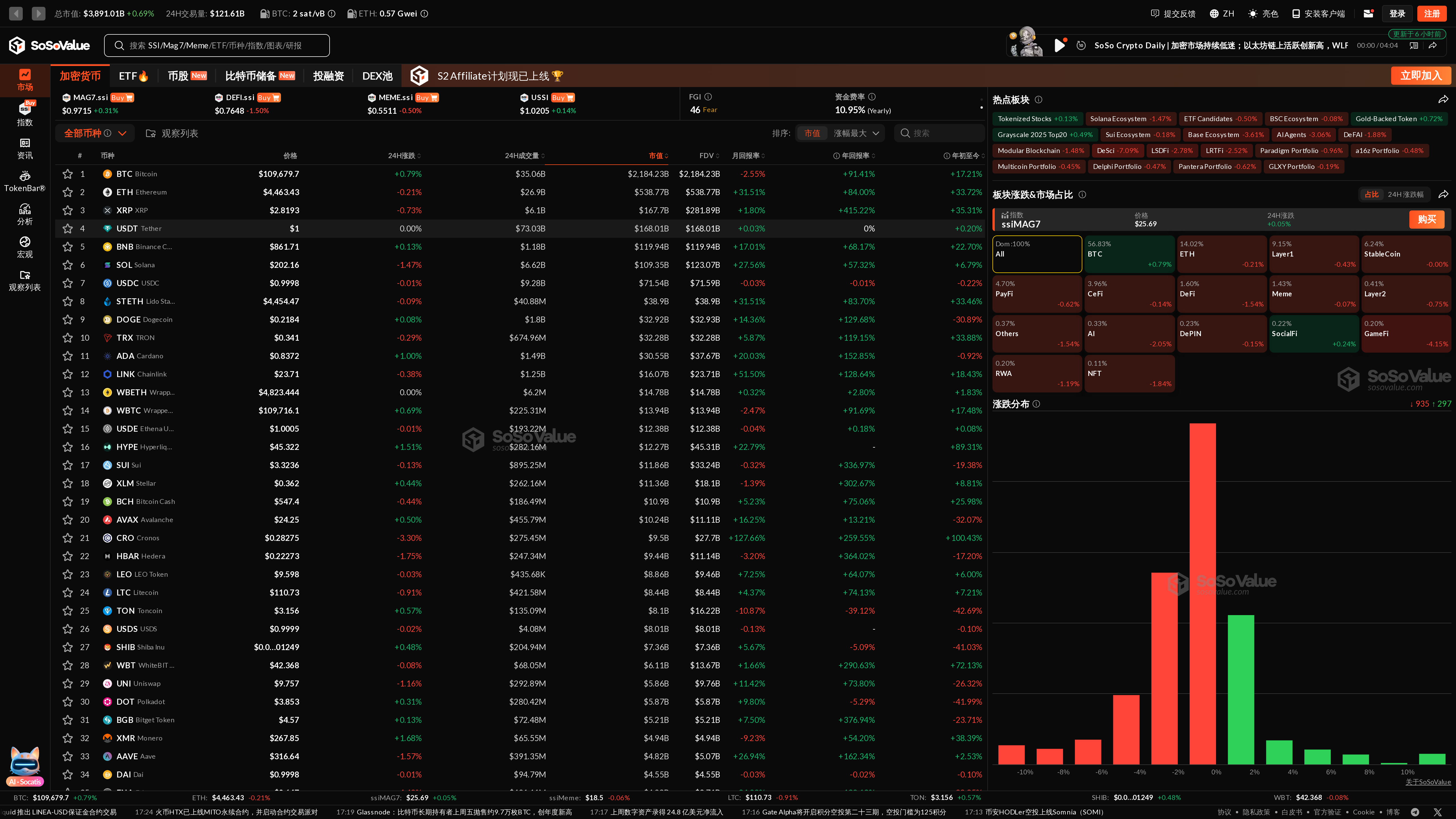This screenshot has width=1456, height=819.
Task: Select the 24H 涨跌幅 view toggle
Action: coord(1406,195)
